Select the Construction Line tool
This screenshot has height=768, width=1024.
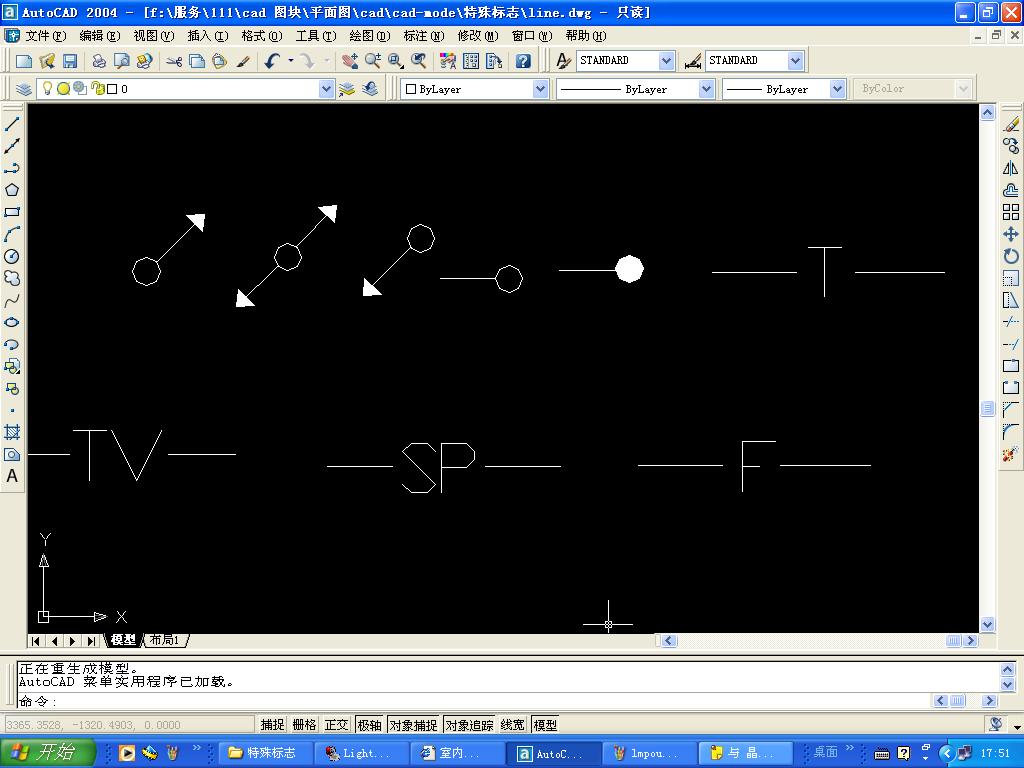pyautogui.click(x=12, y=146)
